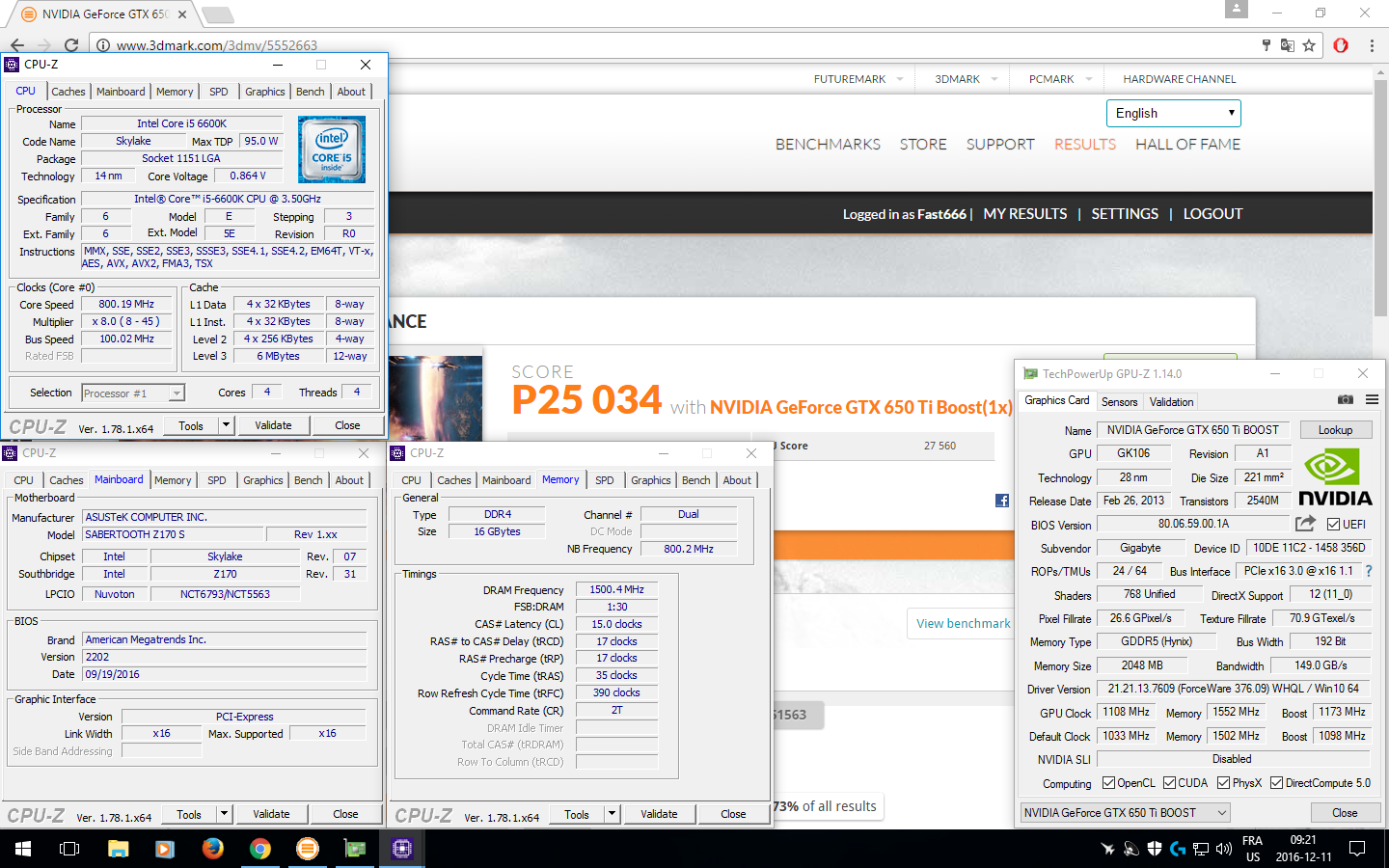Toggle the OpenCL checkbox
The width and height of the screenshot is (1389, 868).
tap(1108, 783)
